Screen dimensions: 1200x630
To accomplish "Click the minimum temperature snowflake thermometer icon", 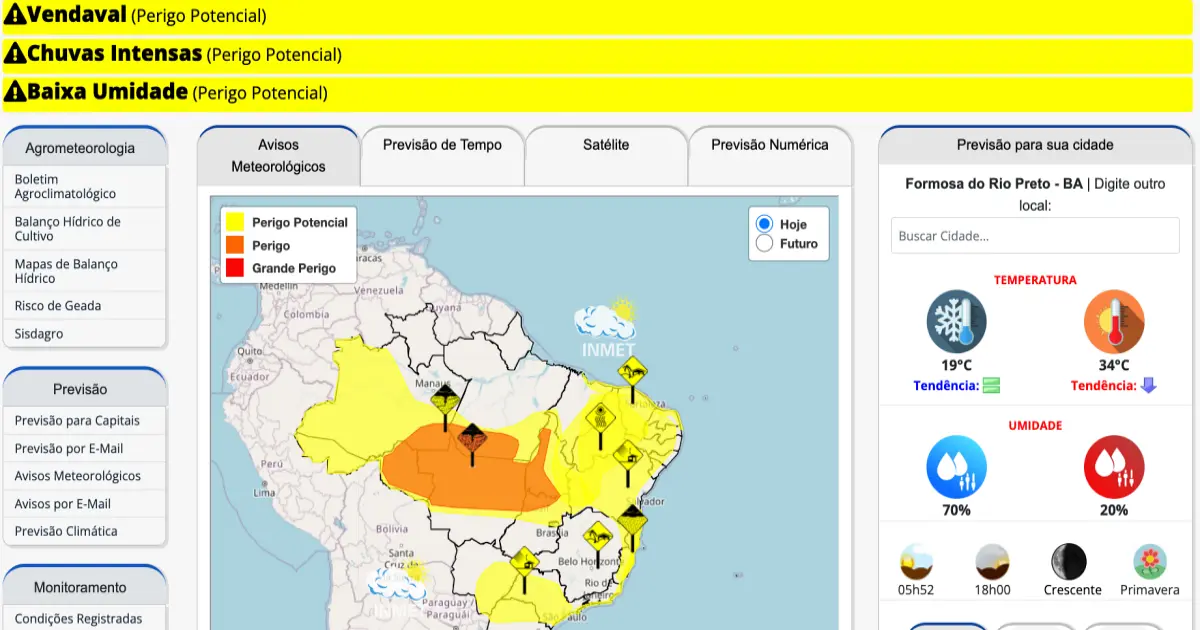I will pos(956,322).
